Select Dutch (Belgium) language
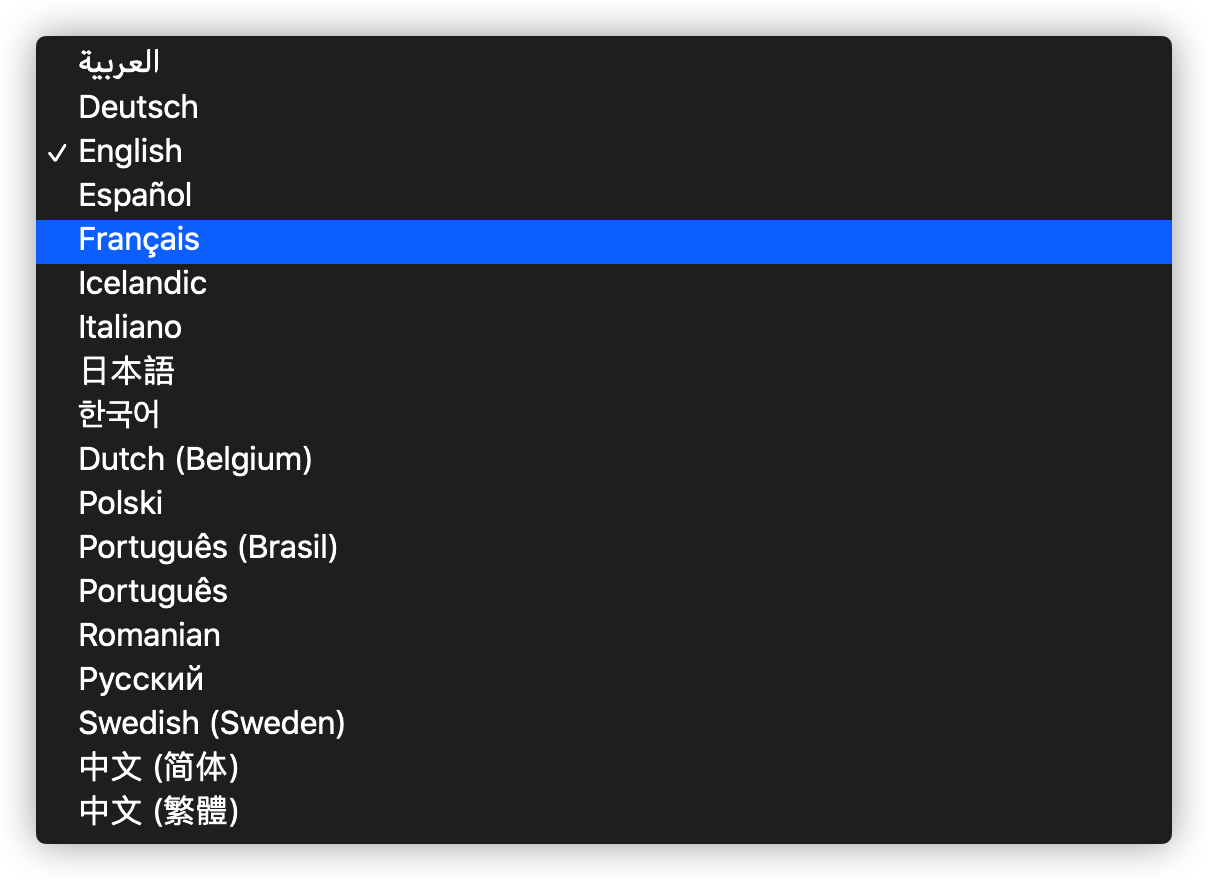Viewport: 1208px width, 880px height. pos(603,458)
